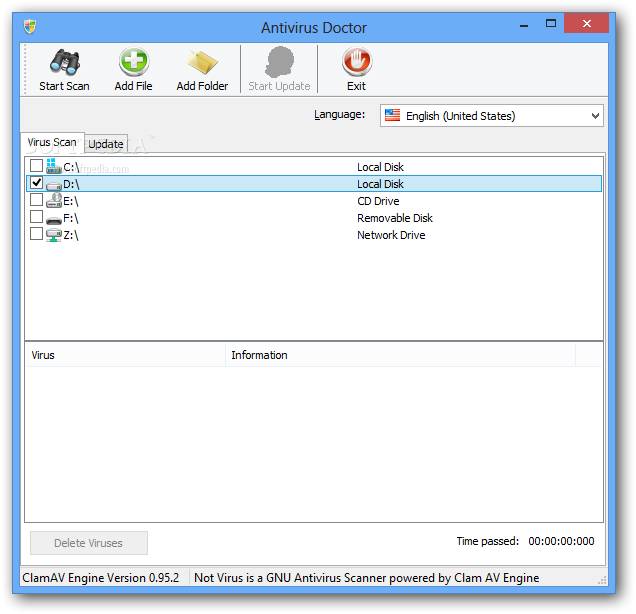Click the Delete Viruses button

[x=89, y=543]
